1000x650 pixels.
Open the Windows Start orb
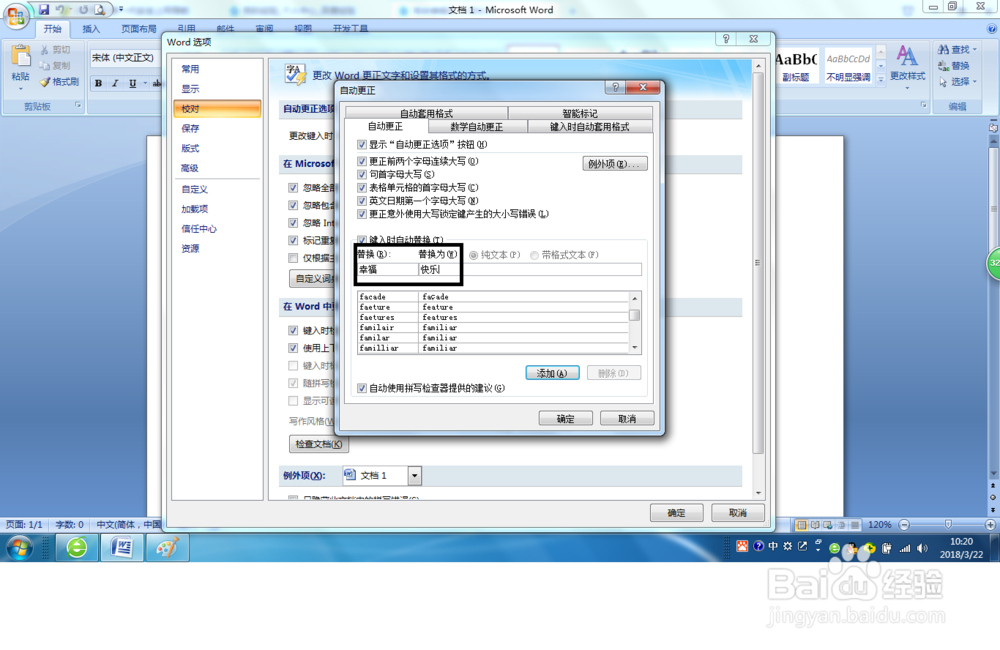point(19,548)
